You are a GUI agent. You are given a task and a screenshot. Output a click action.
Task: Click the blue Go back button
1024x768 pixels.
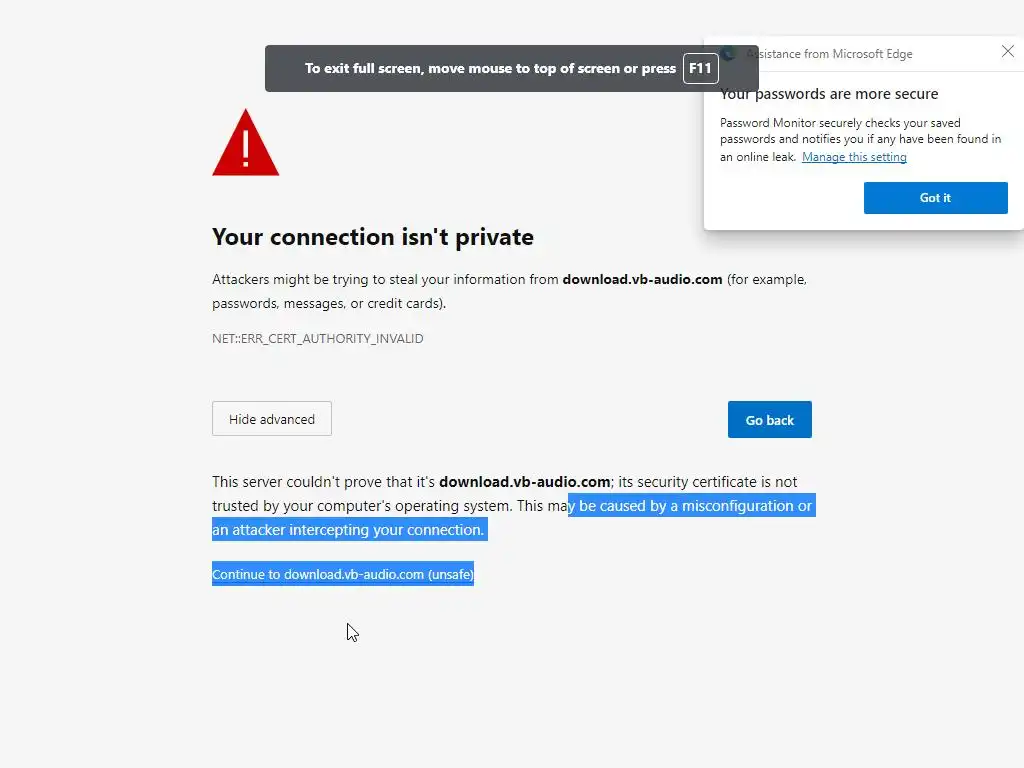click(769, 420)
